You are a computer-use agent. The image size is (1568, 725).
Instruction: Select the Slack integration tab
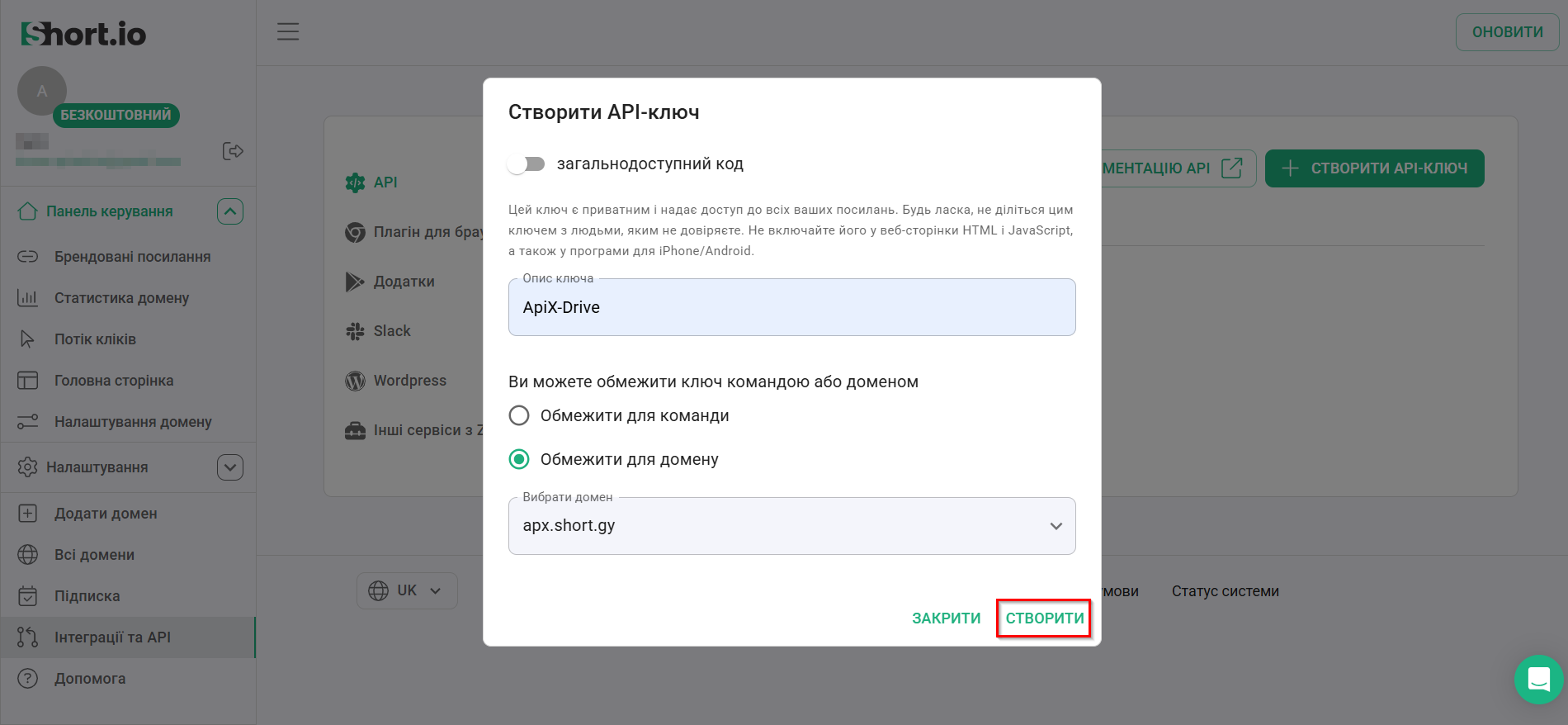point(392,331)
